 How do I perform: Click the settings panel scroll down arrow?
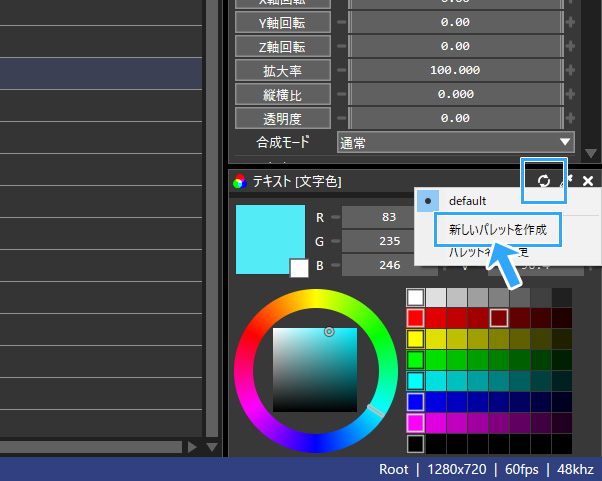(x=591, y=153)
